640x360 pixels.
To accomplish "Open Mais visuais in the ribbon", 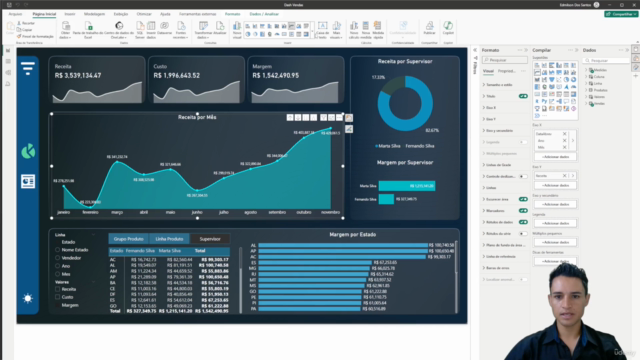I will (x=336, y=30).
